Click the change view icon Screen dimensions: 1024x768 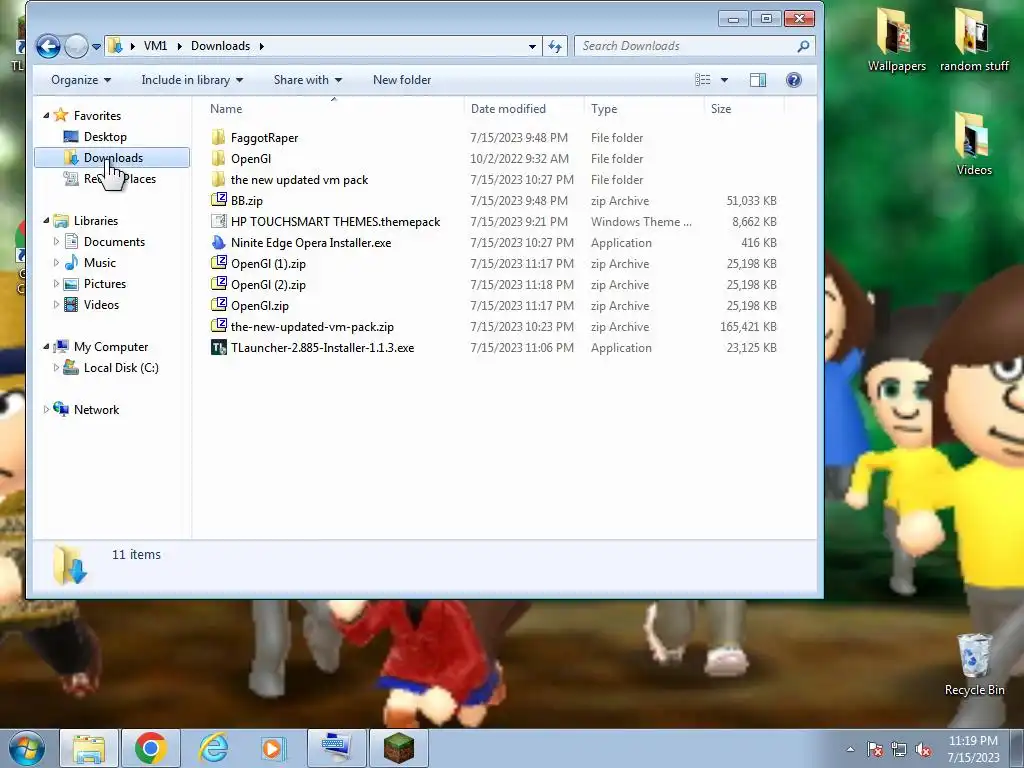click(703, 80)
